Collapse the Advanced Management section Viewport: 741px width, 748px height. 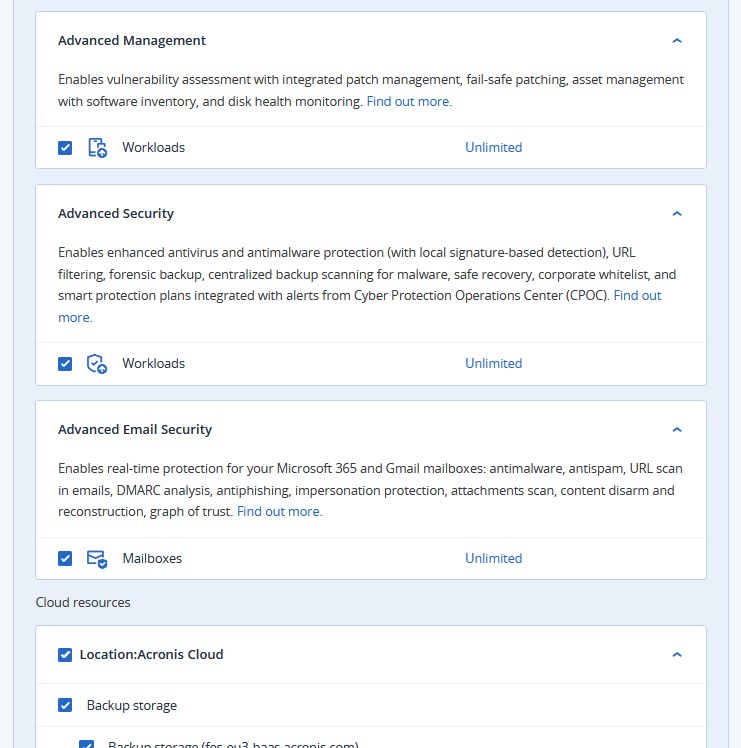click(677, 41)
